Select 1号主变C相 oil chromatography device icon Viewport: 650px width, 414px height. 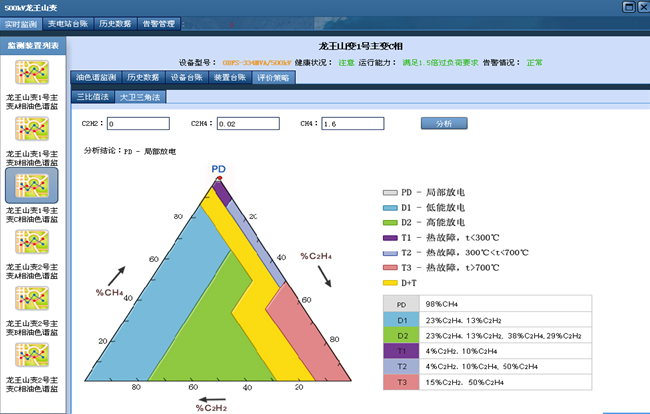pos(32,186)
